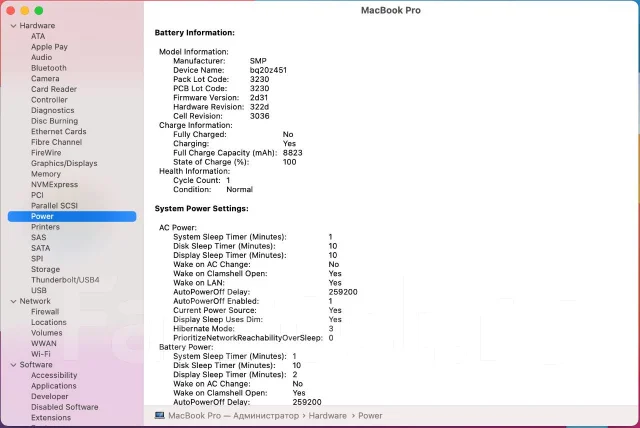
Task: Collapse the Hardware section
Action: (13, 26)
